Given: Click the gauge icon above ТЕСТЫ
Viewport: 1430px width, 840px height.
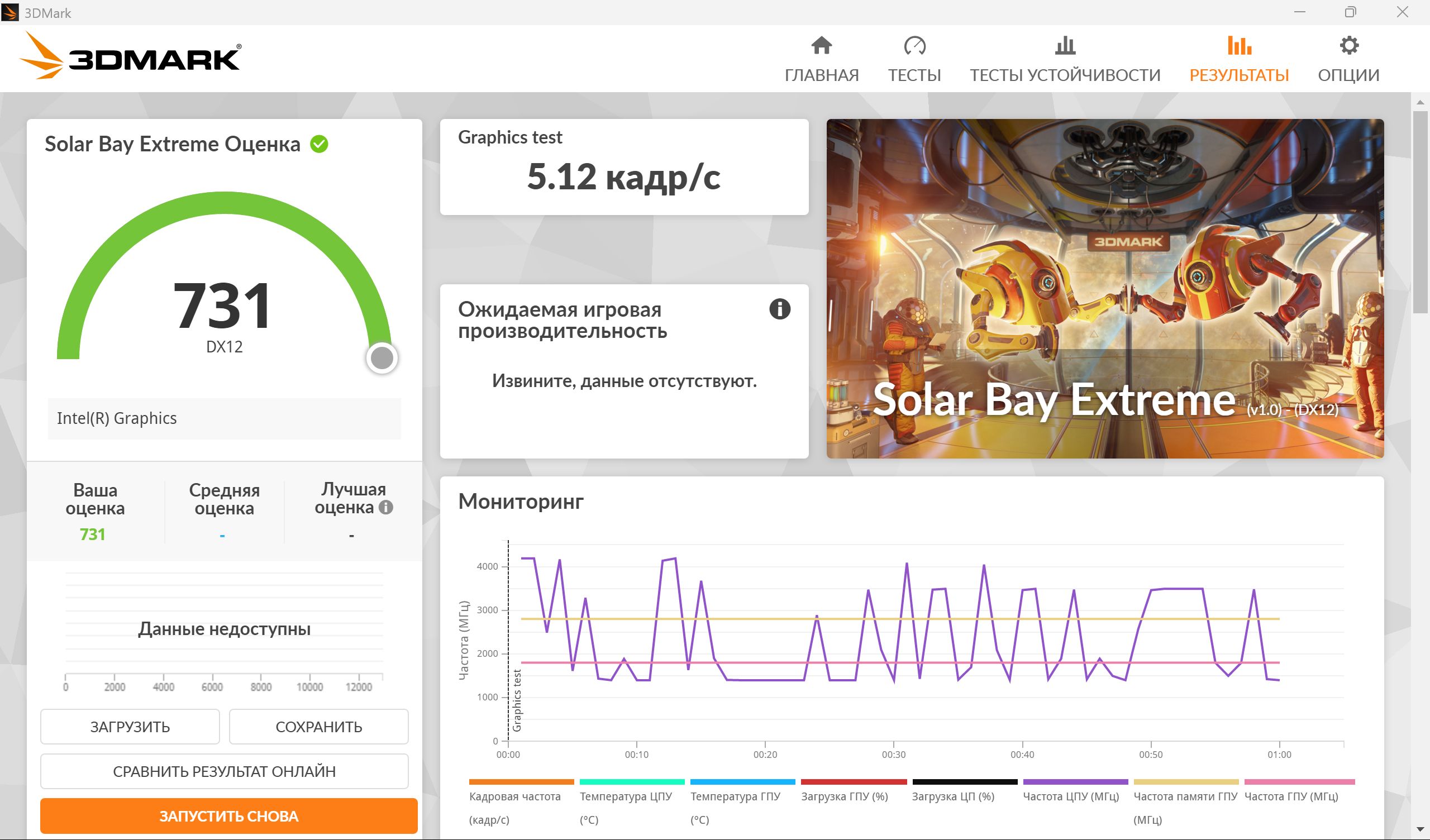Looking at the screenshot, I should pyautogui.click(x=914, y=45).
